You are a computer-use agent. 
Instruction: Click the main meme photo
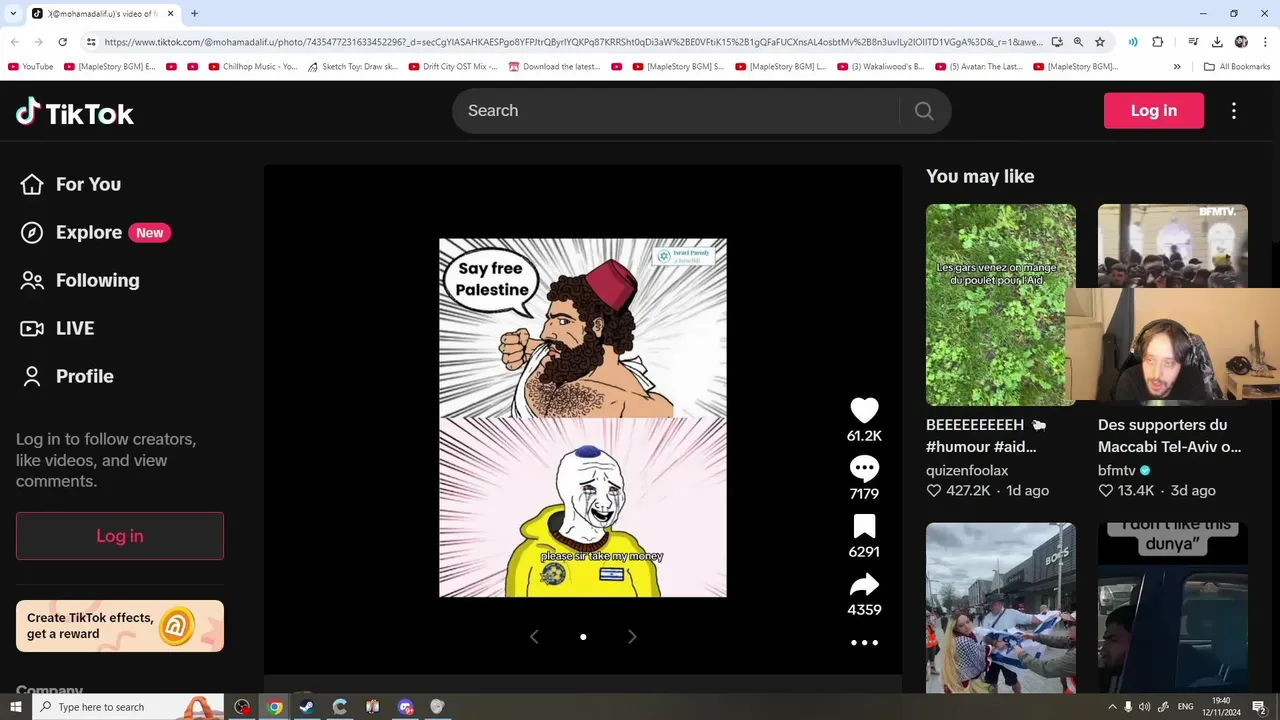(x=583, y=417)
